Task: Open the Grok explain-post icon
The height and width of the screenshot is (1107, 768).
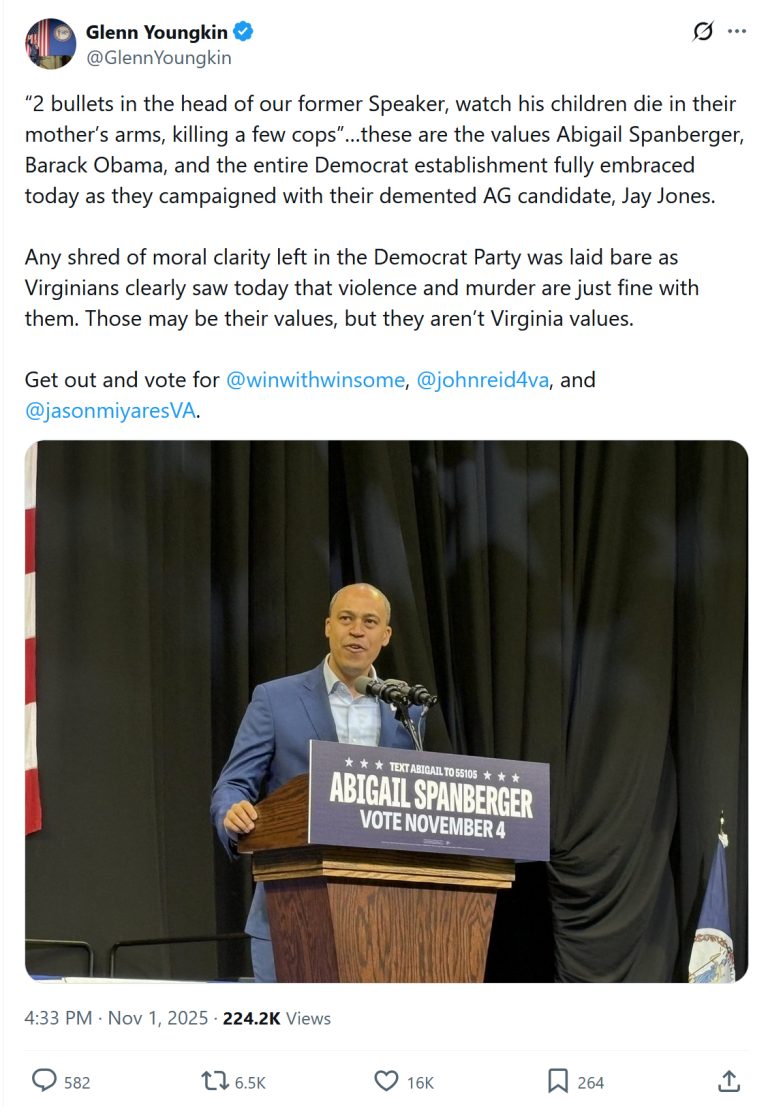Action: pos(704,32)
